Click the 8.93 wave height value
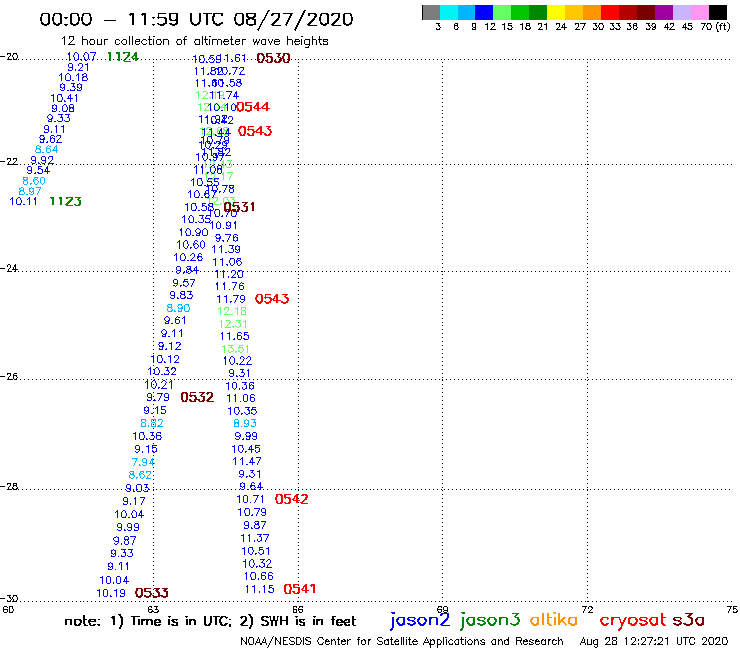740x650 pixels. (245, 423)
